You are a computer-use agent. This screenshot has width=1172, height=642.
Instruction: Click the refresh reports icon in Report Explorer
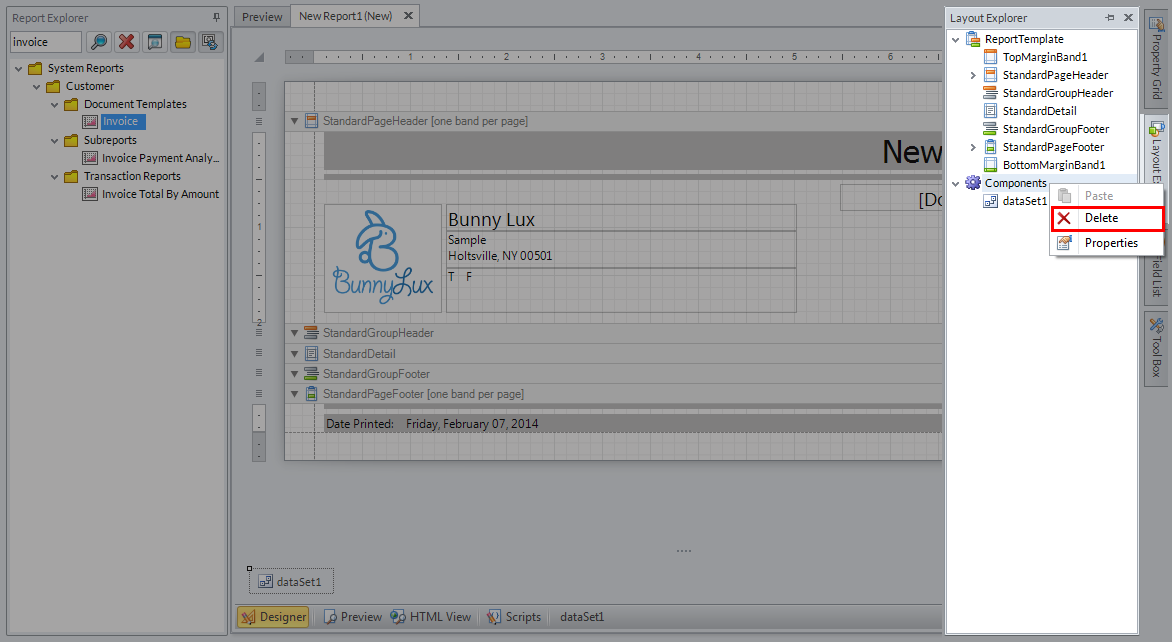(x=209, y=42)
